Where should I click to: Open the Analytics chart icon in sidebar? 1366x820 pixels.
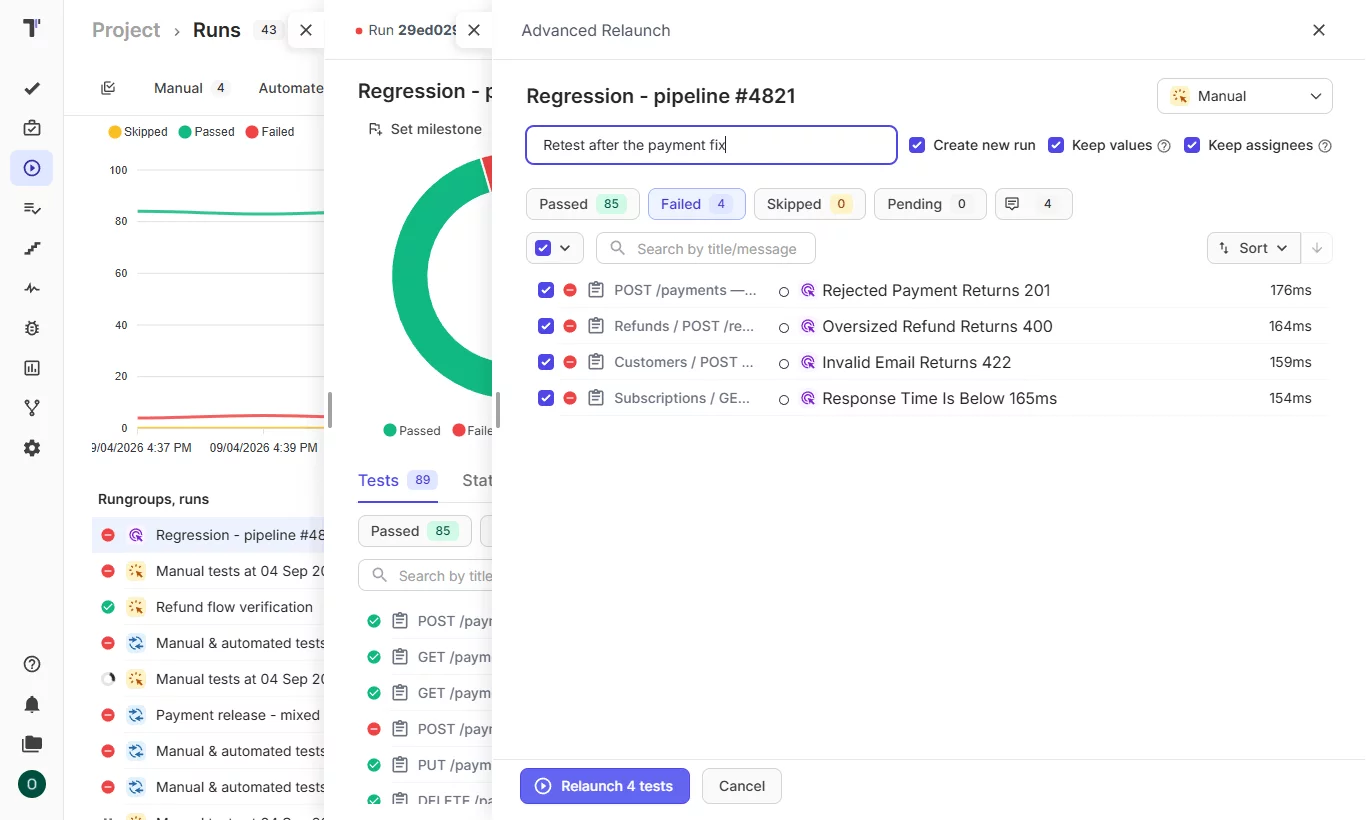click(32, 368)
